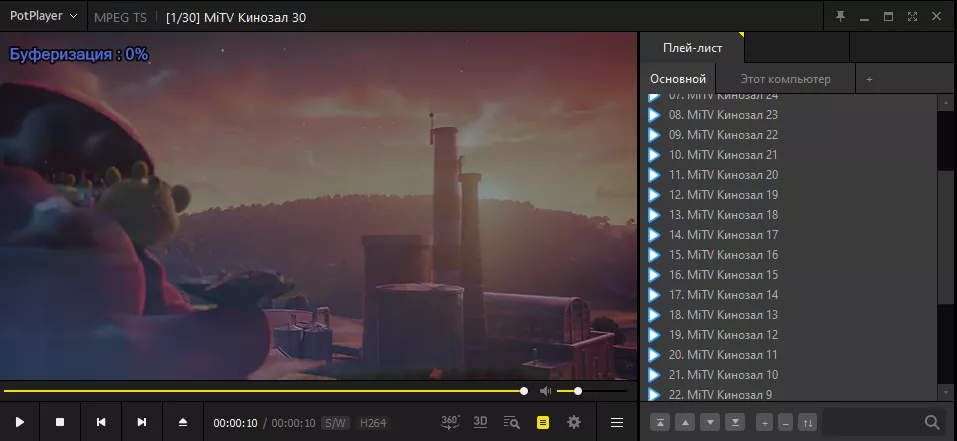Add items to the playlist with the plus button
The height and width of the screenshot is (441, 957).
765,422
